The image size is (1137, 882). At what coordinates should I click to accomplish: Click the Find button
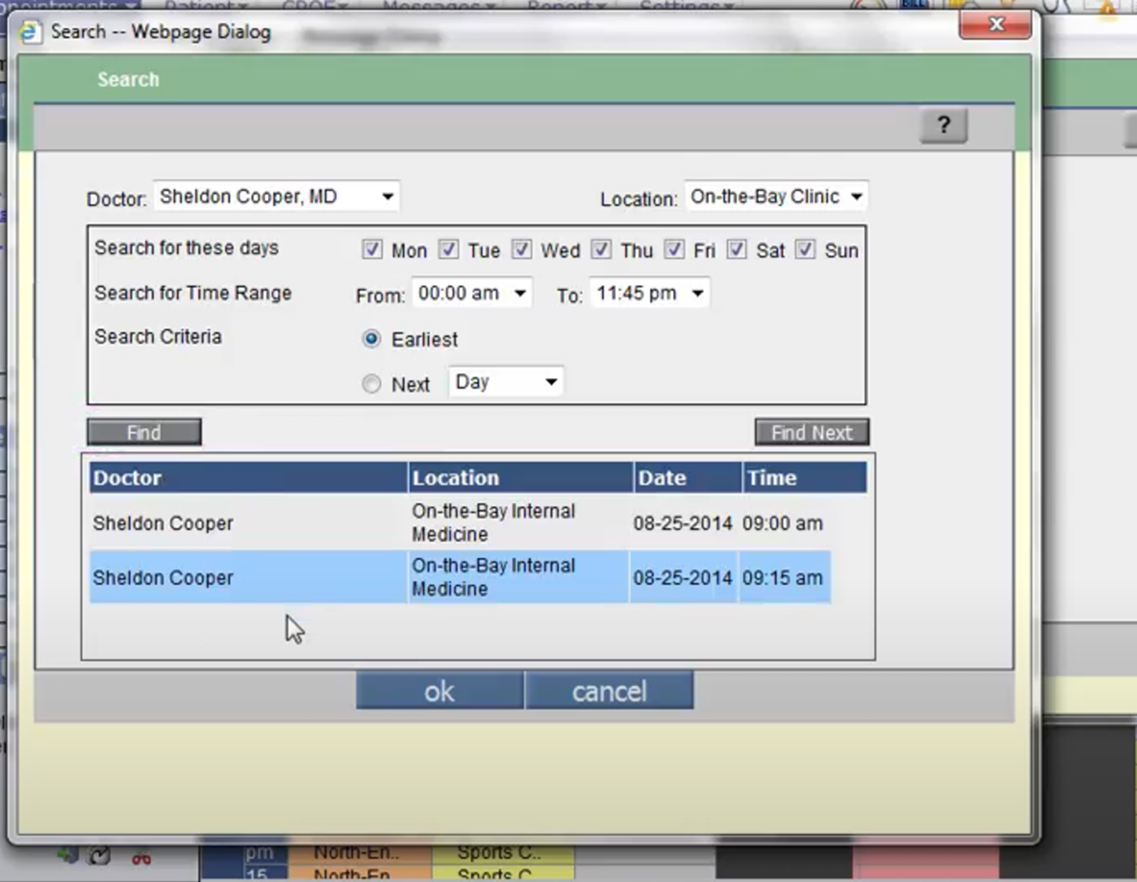click(144, 432)
